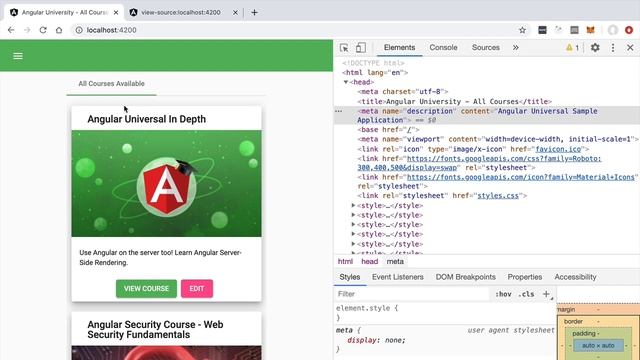Select the base href node

coord(388,130)
